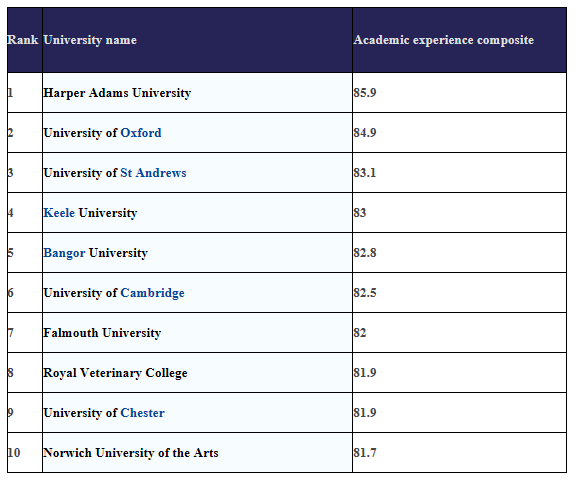Screen dimensions: 577x480
Task: Select the 83.1 score cell
Action: click(x=459, y=173)
